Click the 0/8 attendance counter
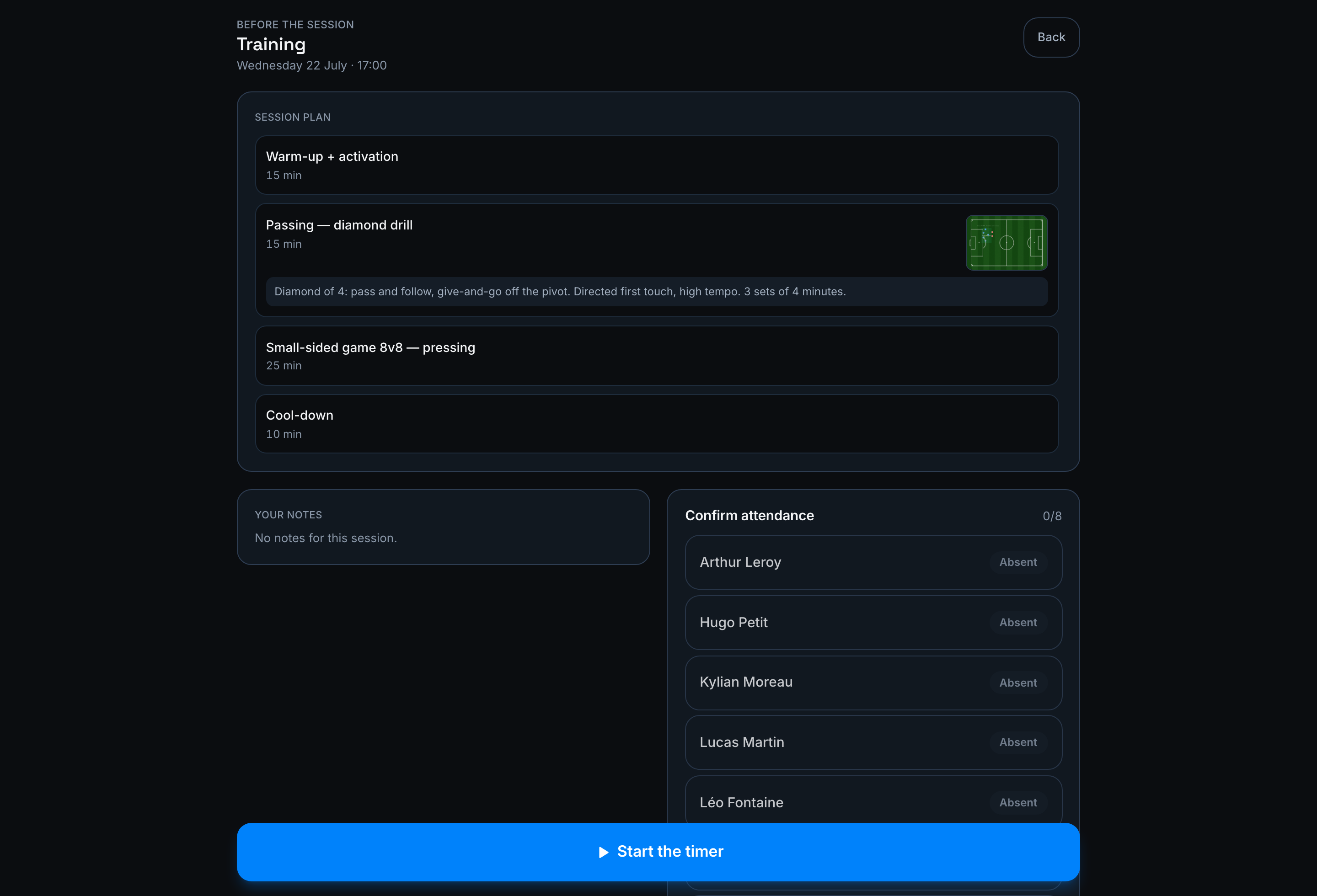 coord(1052,516)
